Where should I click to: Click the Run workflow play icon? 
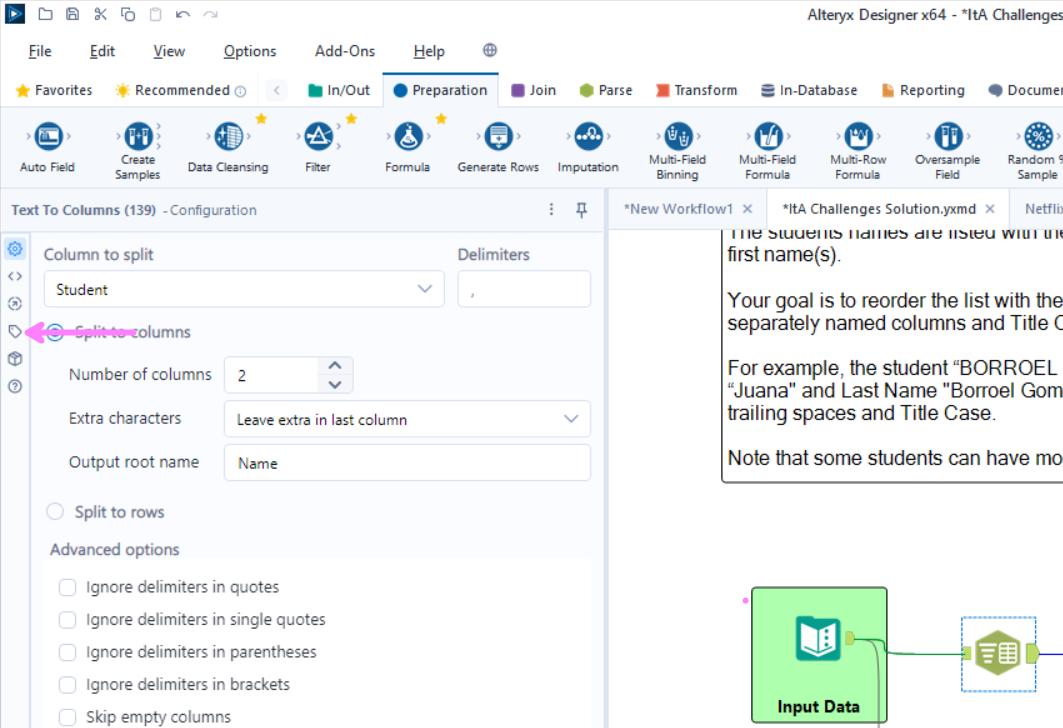click(x=15, y=14)
